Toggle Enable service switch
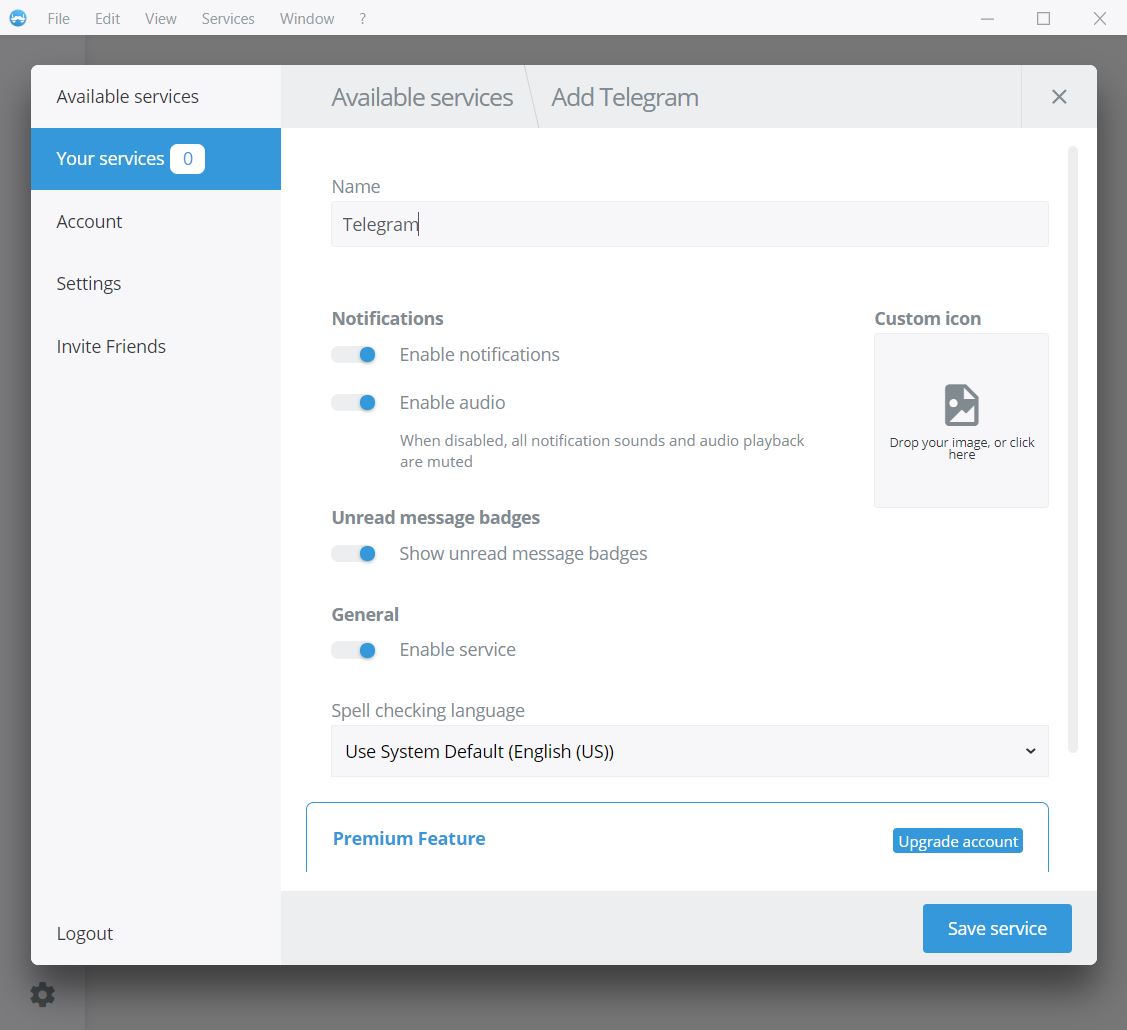Image resolution: width=1127 pixels, height=1030 pixels. [x=354, y=650]
